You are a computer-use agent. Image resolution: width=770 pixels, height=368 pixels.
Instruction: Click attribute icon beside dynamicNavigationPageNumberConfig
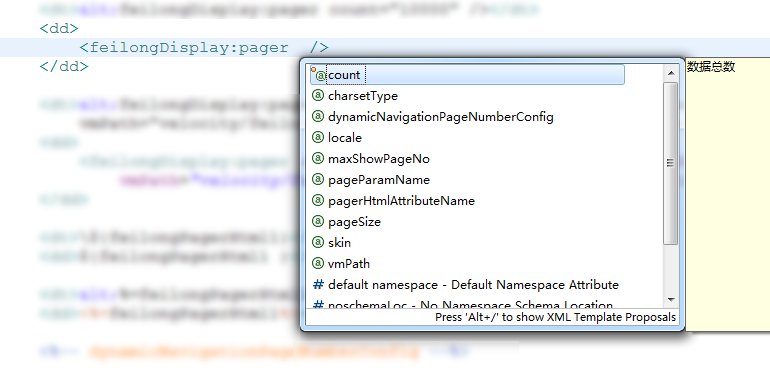(318, 117)
